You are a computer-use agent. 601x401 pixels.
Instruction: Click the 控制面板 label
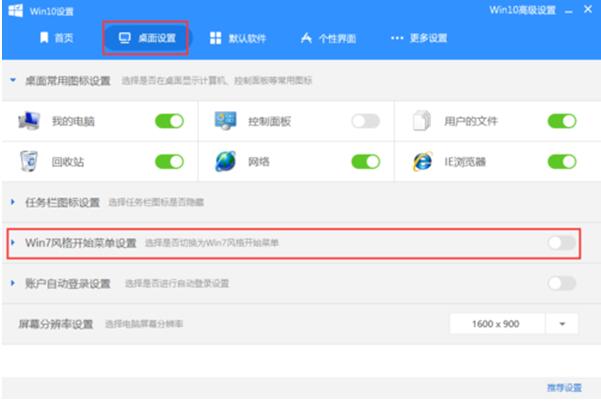pos(269,121)
